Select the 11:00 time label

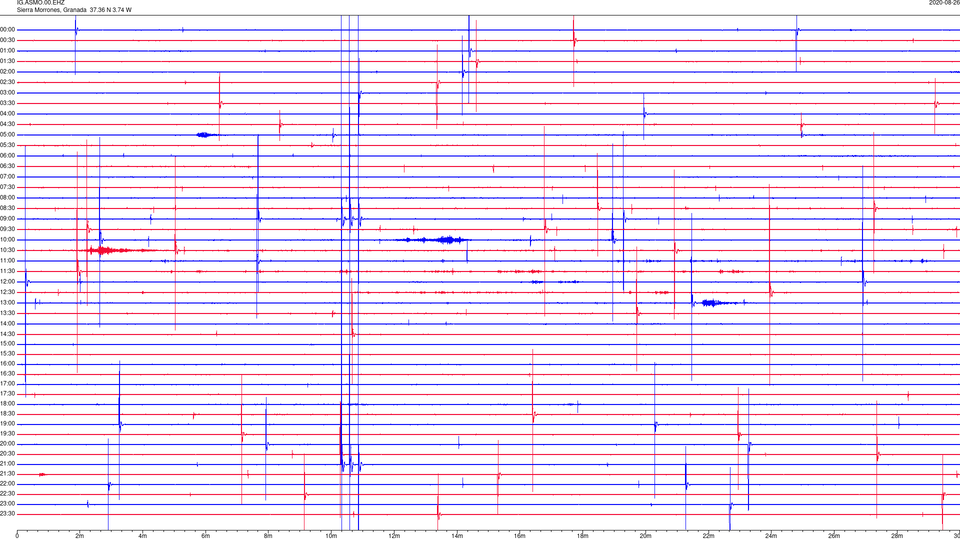click(x=7, y=261)
